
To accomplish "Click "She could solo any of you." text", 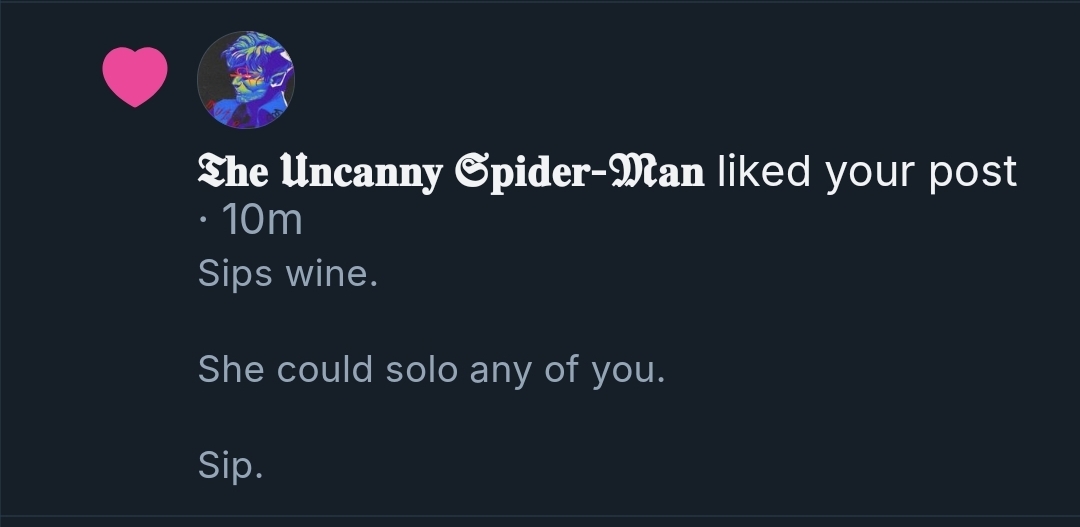I will pos(431,370).
